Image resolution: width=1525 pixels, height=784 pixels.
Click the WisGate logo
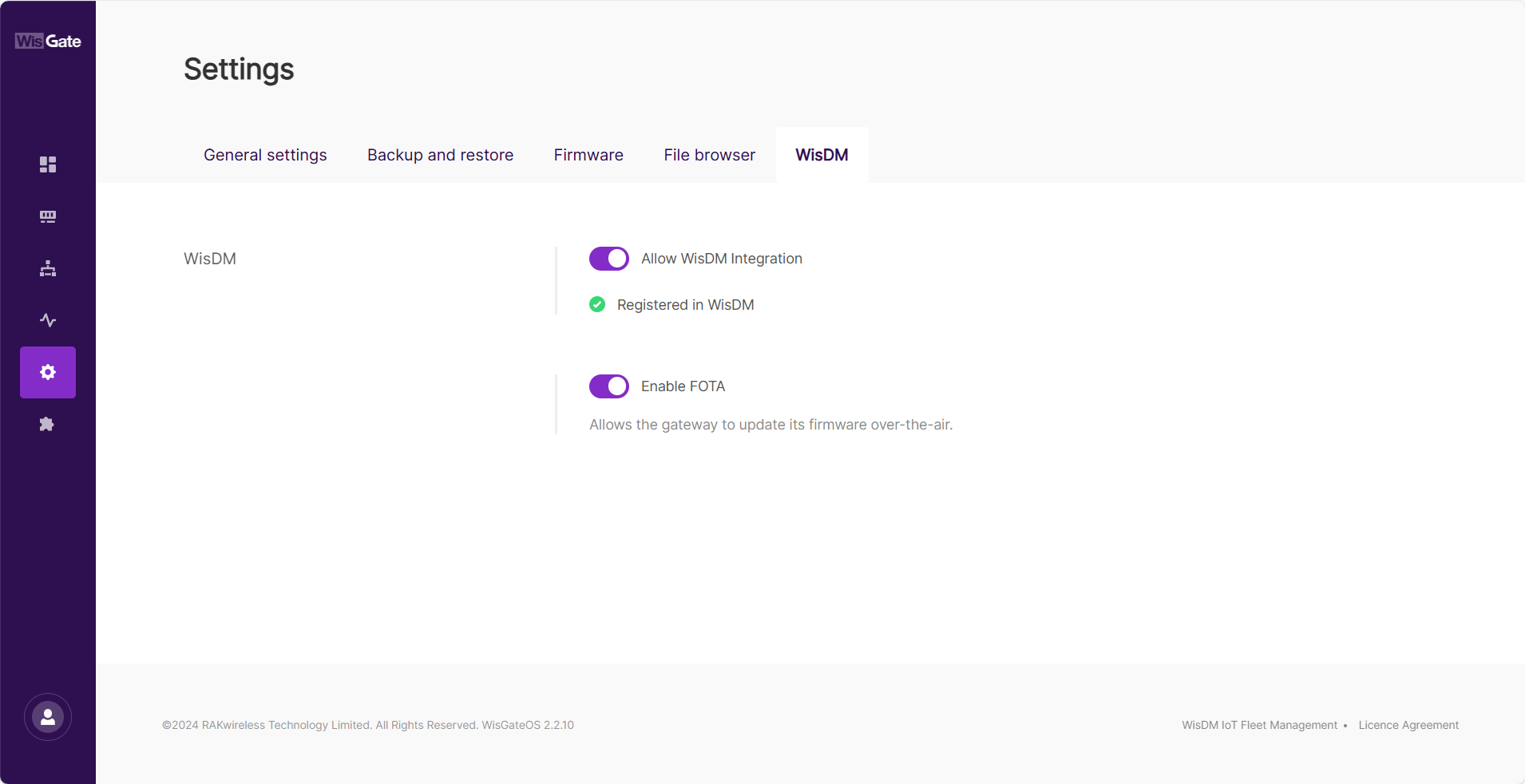(48, 41)
